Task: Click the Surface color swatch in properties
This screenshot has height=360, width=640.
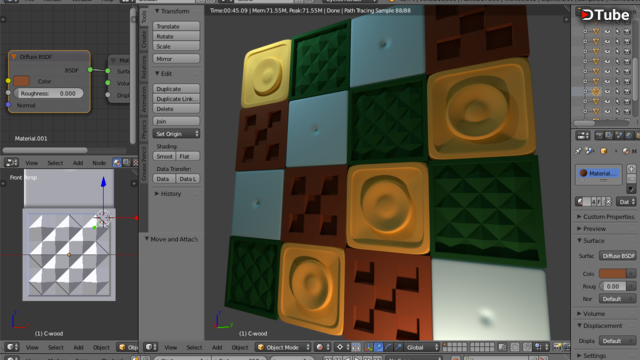Action: [612, 273]
